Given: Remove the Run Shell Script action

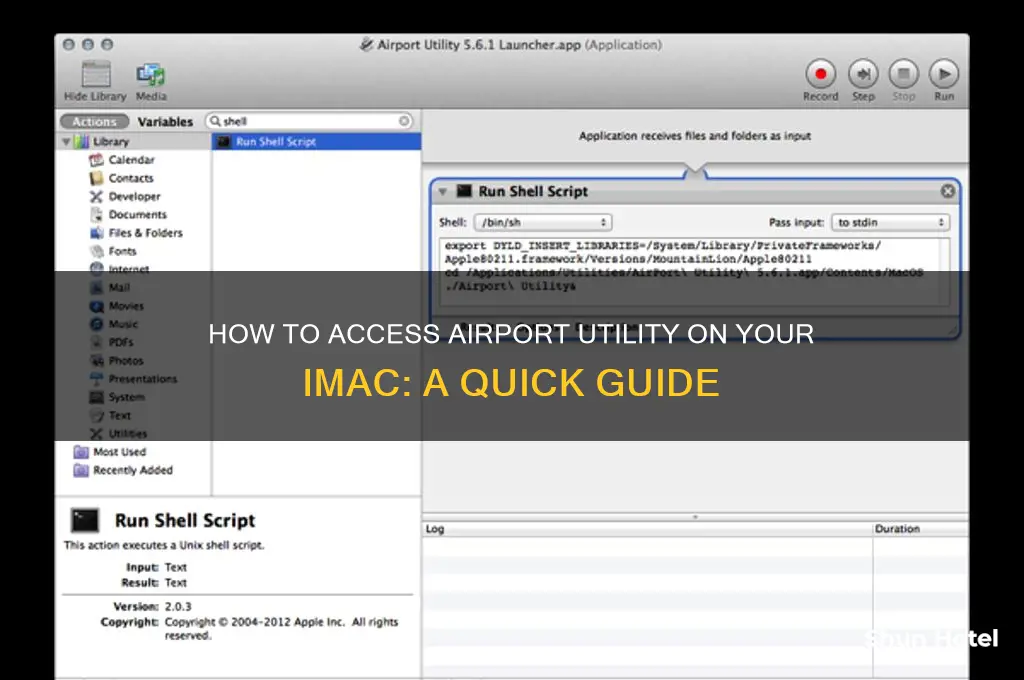Looking at the screenshot, I should click(x=948, y=191).
